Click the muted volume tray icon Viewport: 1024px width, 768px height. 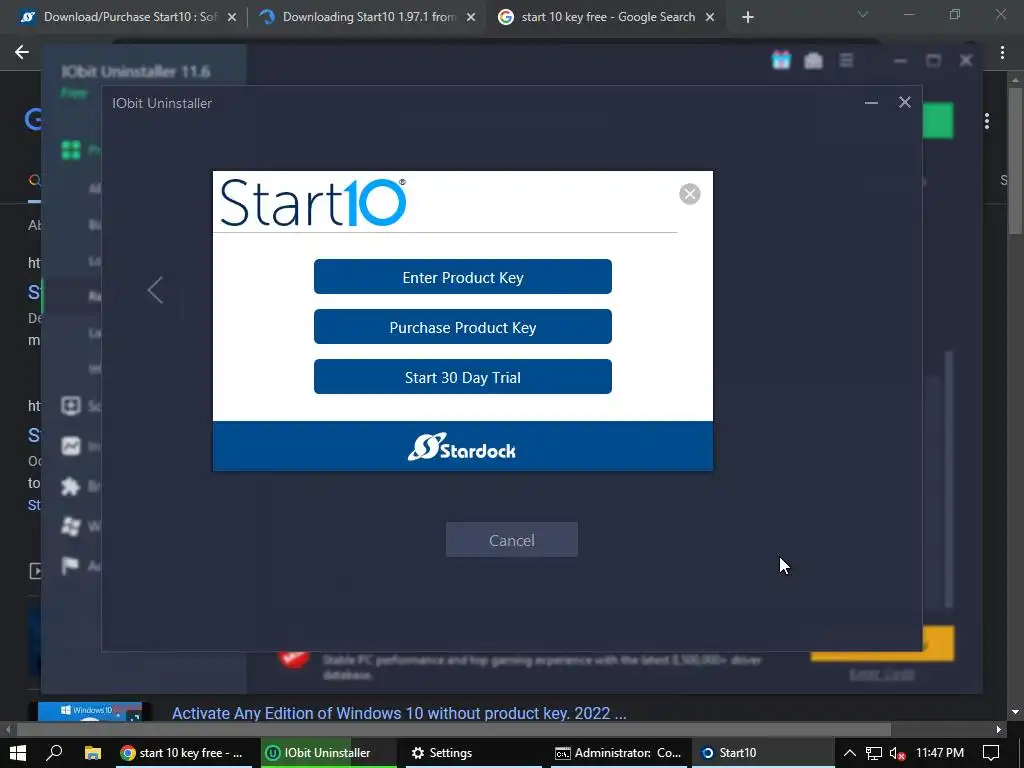898,753
